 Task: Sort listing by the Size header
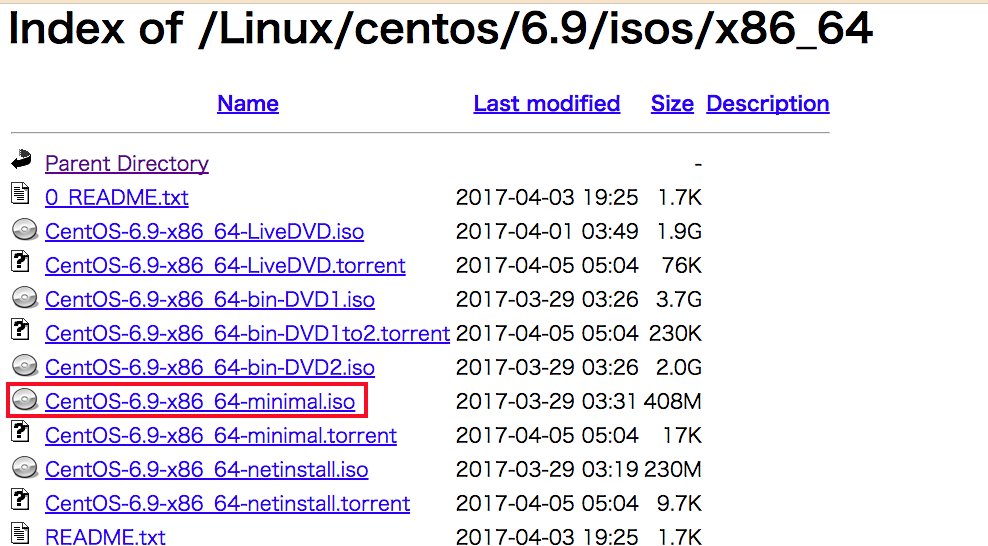672,103
